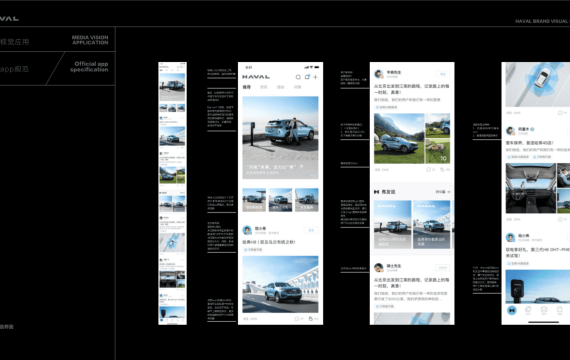Switch to the second top tab beside 推荐
This screenshot has height=360, width=570.
point(264,87)
